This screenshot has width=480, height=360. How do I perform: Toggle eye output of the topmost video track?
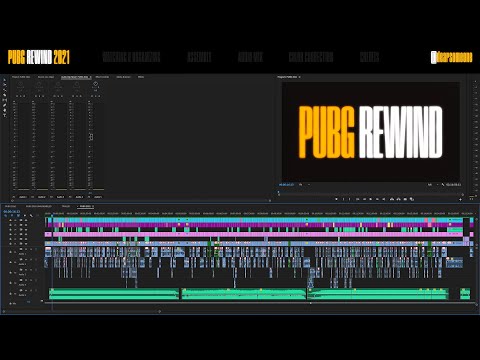pyautogui.click(x=26, y=220)
